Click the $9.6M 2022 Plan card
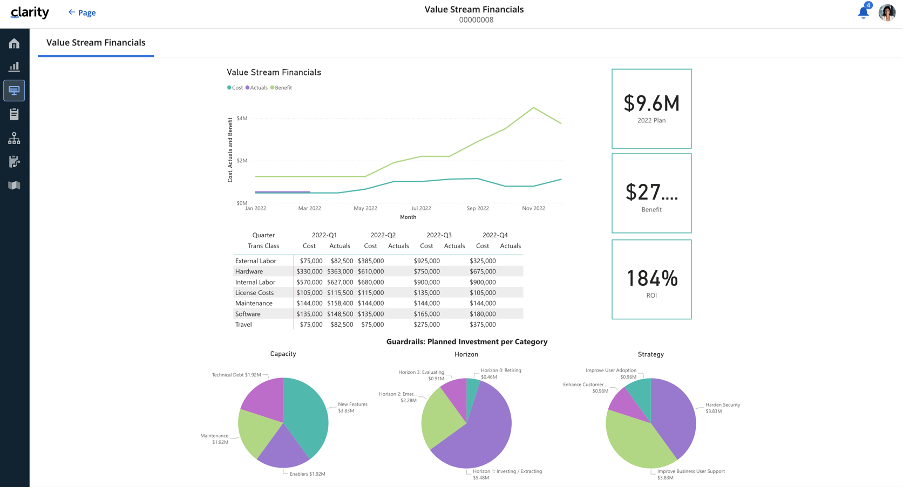The image size is (904, 488). [x=651, y=108]
